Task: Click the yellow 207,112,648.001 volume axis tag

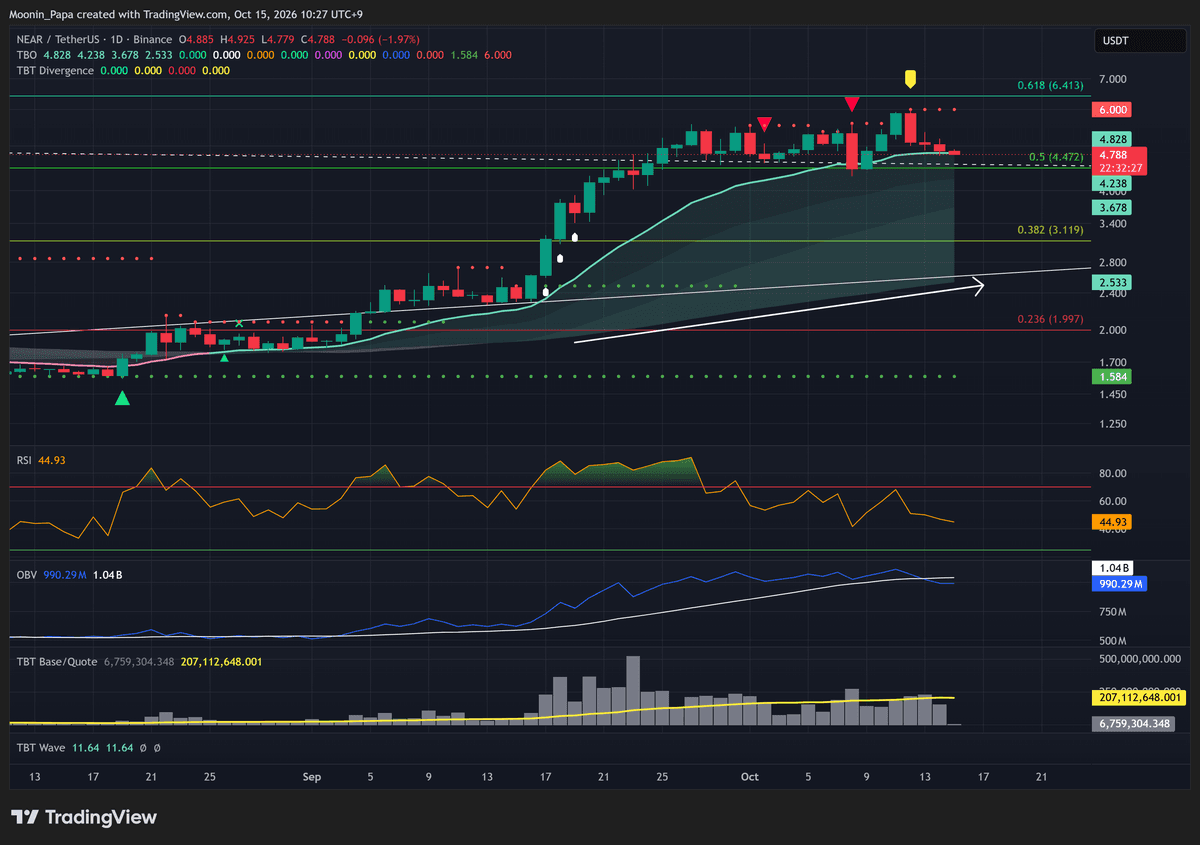Action: click(1141, 698)
